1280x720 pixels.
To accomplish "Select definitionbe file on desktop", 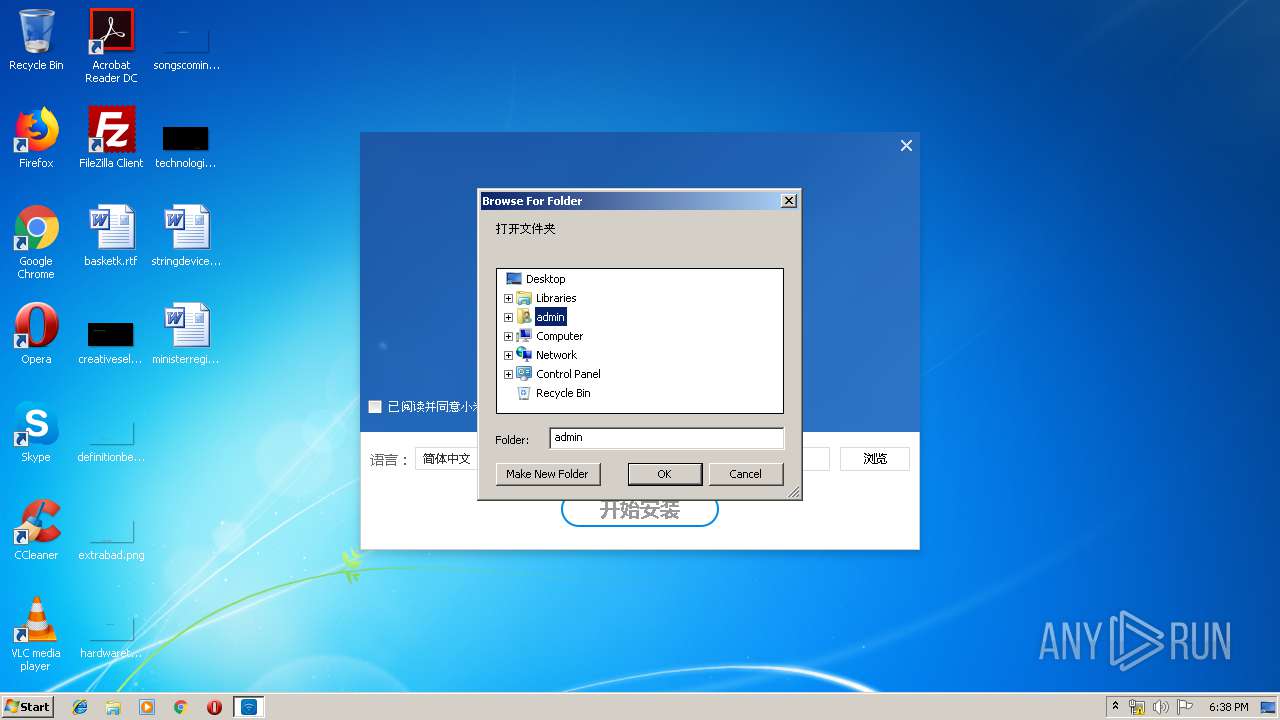I will click(111, 442).
